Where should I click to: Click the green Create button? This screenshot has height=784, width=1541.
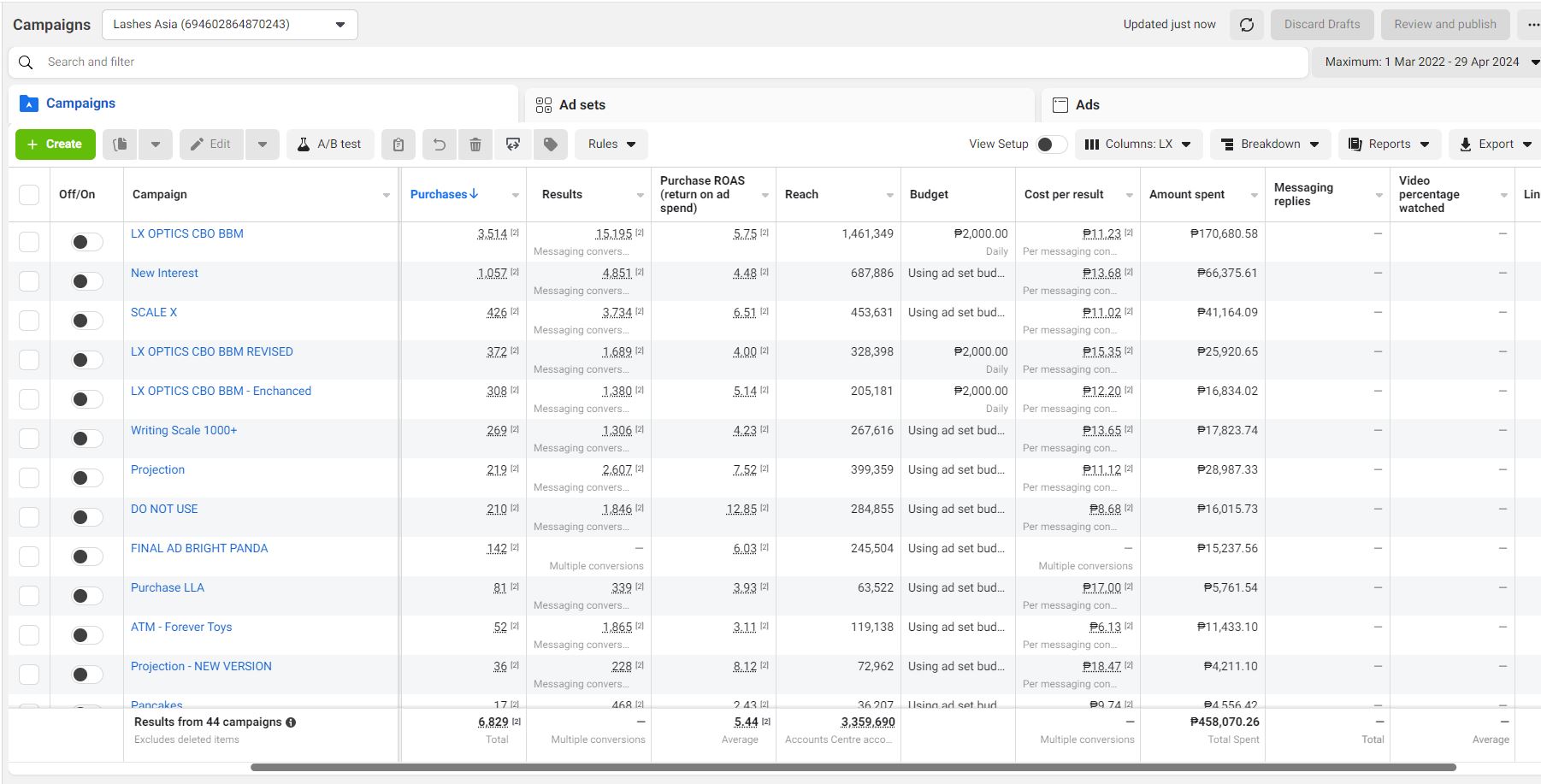(x=55, y=144)
